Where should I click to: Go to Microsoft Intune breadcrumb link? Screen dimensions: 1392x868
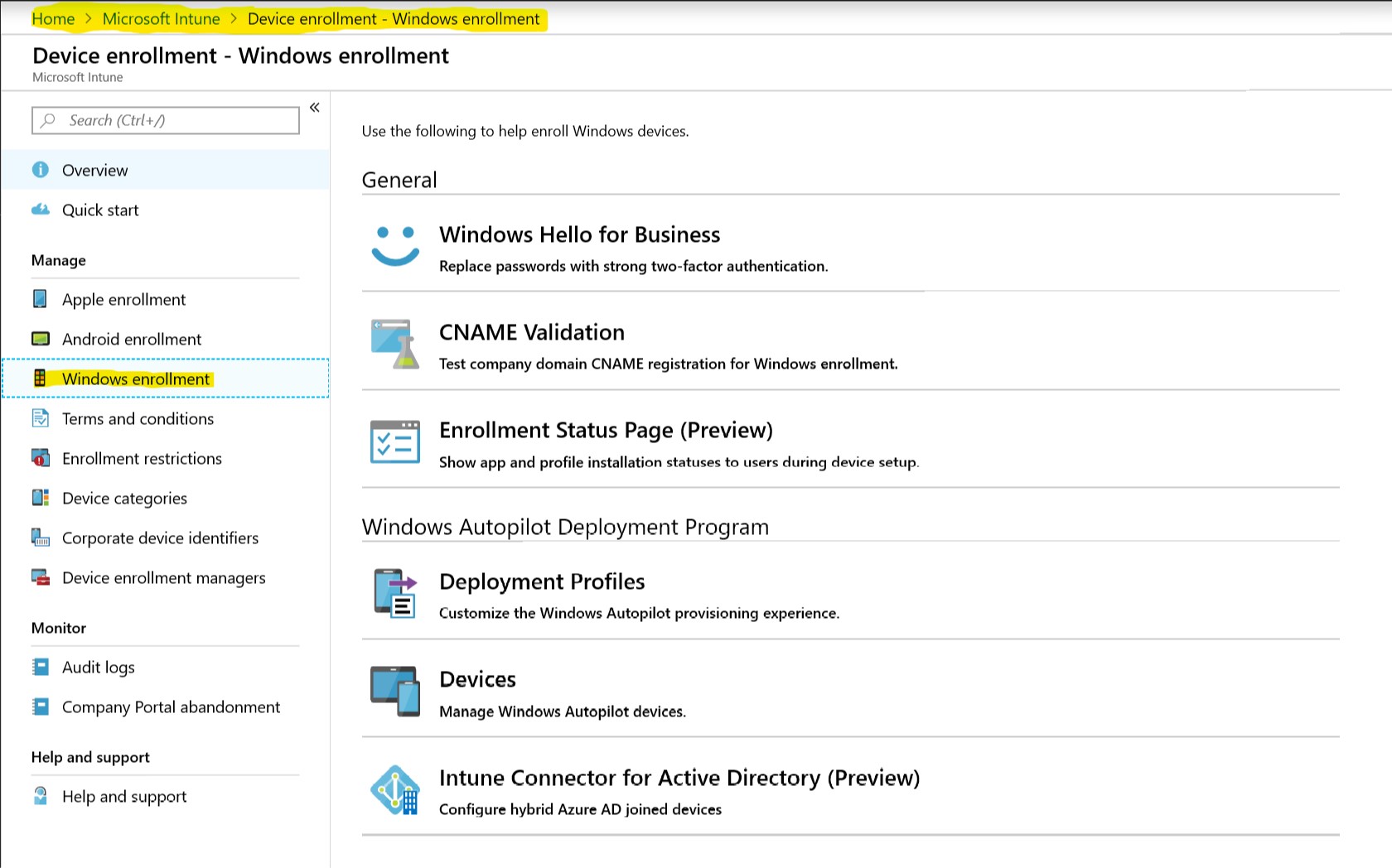(x=161, y=18)
